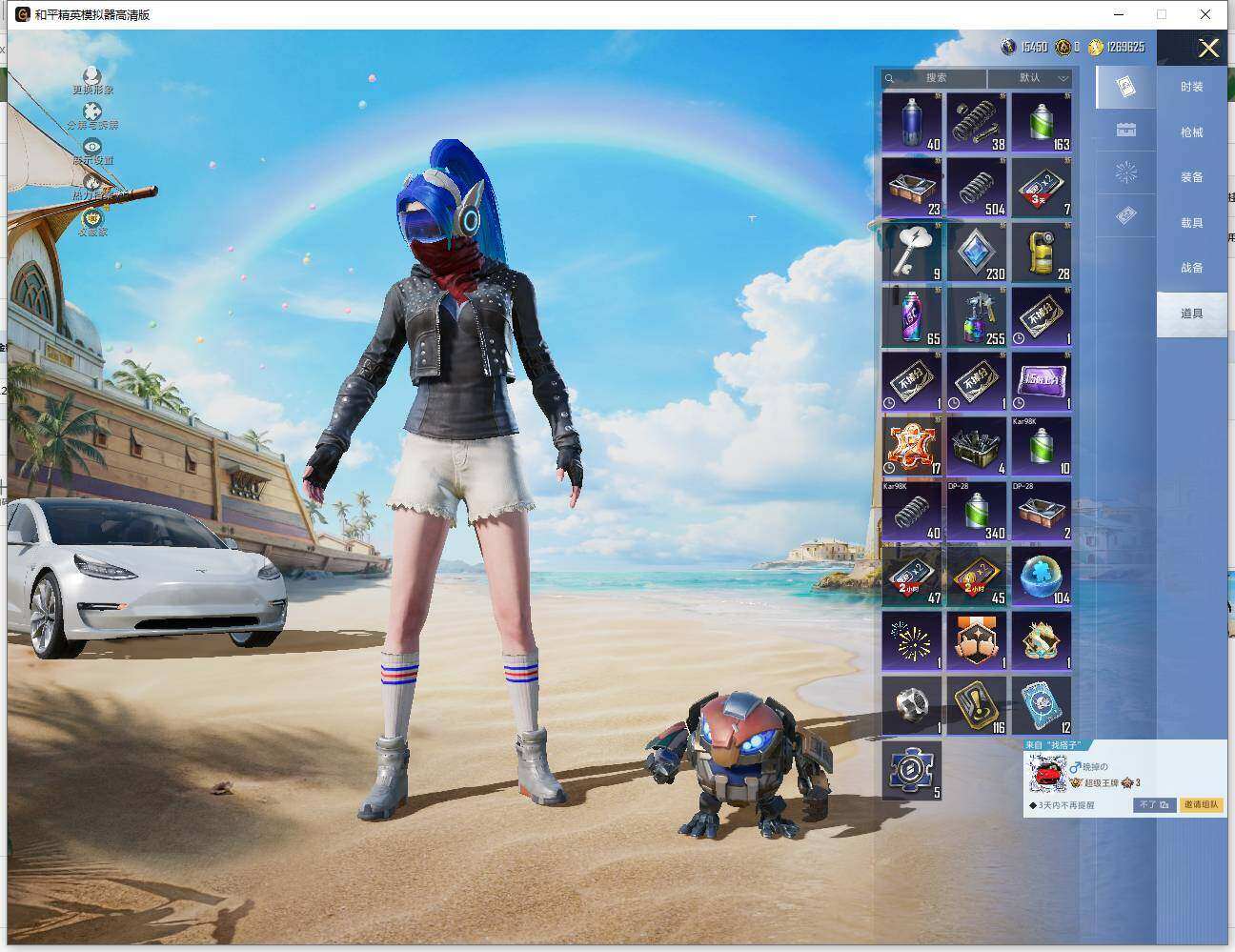Screen dimensions: 1235x952
Task: Click the red car player avatar in the invite popup
Action: [x=1048, y=775]
